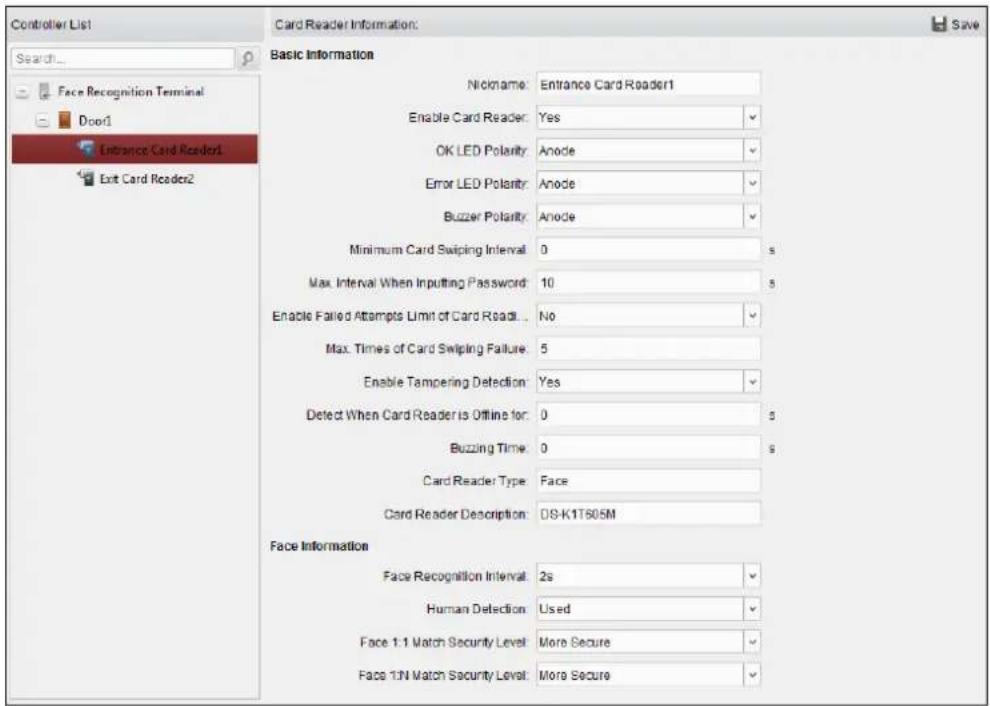This screenshot has width=990, height=706.
Task: Collapse the Door1 tree node
Action: tap(43, 121)
